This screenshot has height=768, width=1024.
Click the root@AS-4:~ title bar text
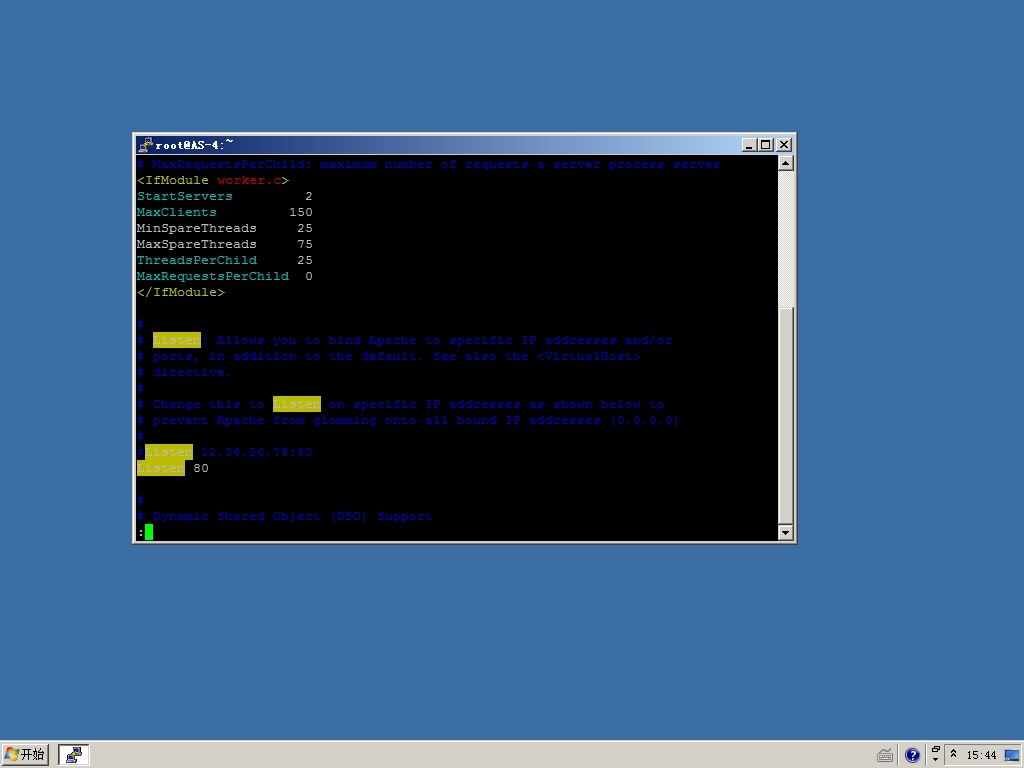(194, 144)
